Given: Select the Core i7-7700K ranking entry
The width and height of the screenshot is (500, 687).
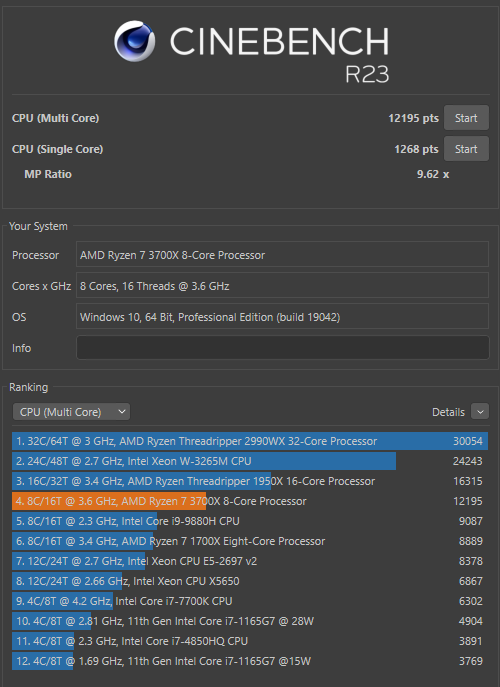Looking at the screenshot, I should [x=250, y=601].
